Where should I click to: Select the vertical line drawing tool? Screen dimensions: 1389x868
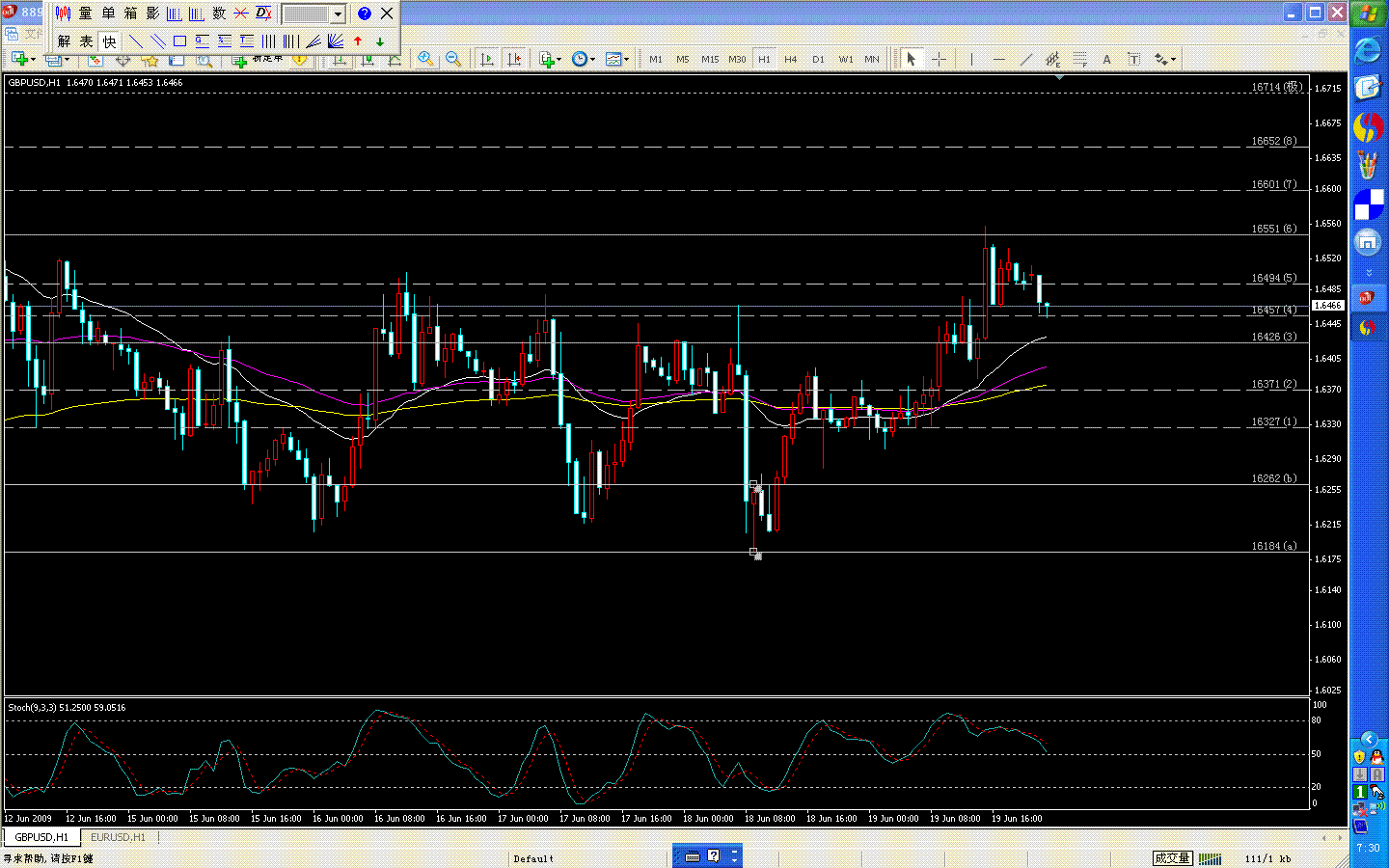pyautogui.click(x=971, y=59)
